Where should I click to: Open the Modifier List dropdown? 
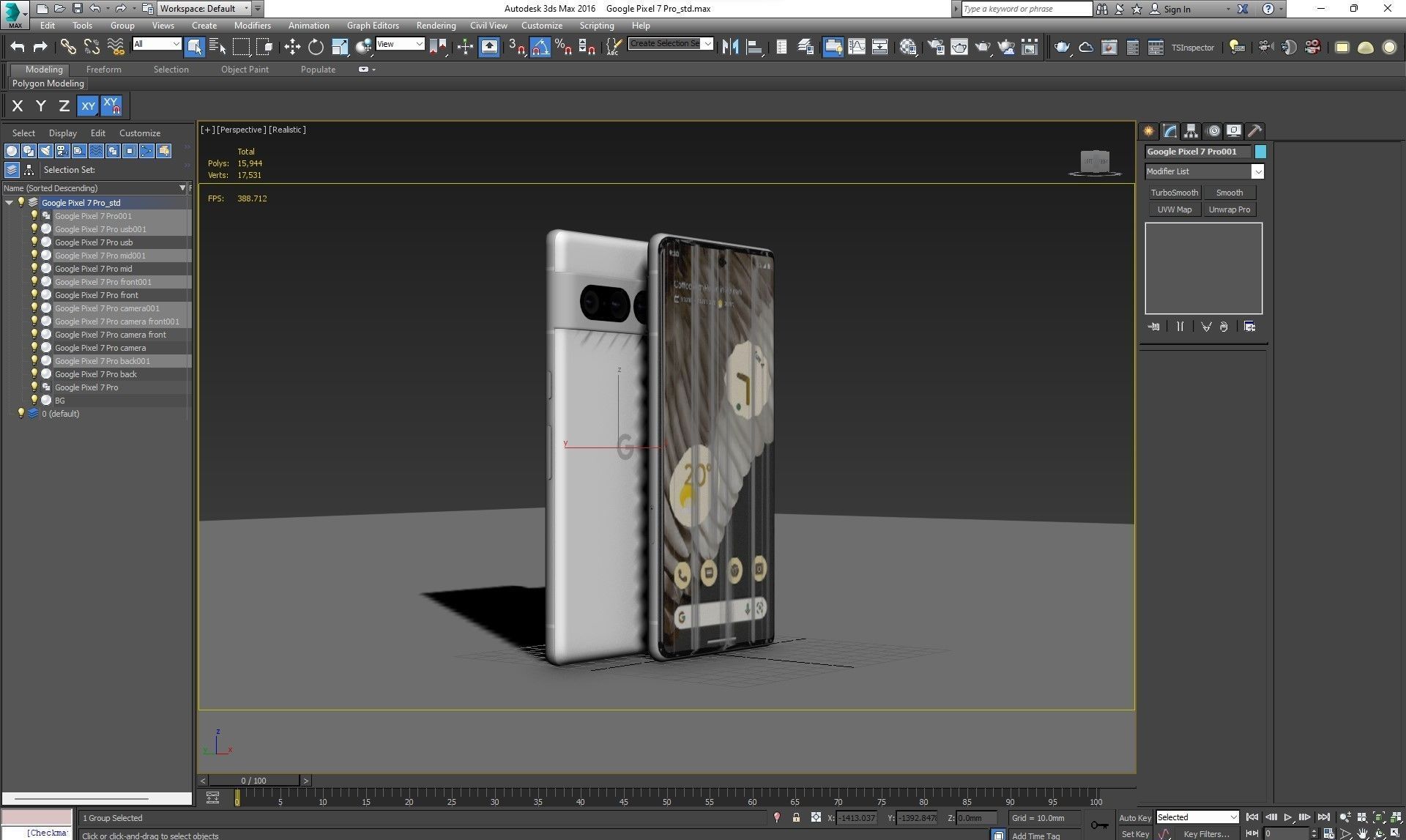(1257, 171)
